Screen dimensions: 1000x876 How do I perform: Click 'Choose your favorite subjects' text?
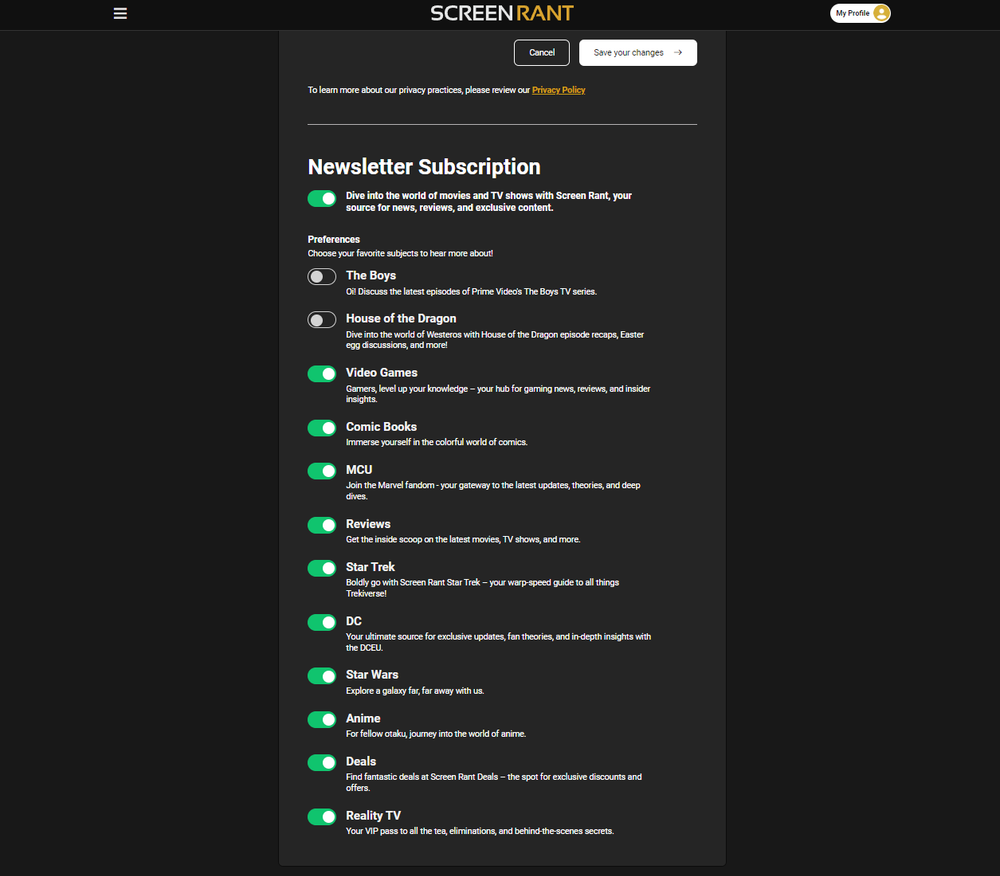click(x=400, y=254)
